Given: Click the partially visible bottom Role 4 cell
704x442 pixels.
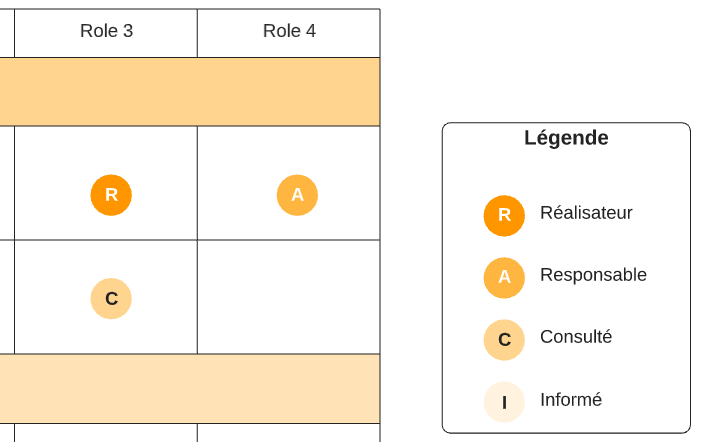Looking at the screenshot, I should (288, 433).
